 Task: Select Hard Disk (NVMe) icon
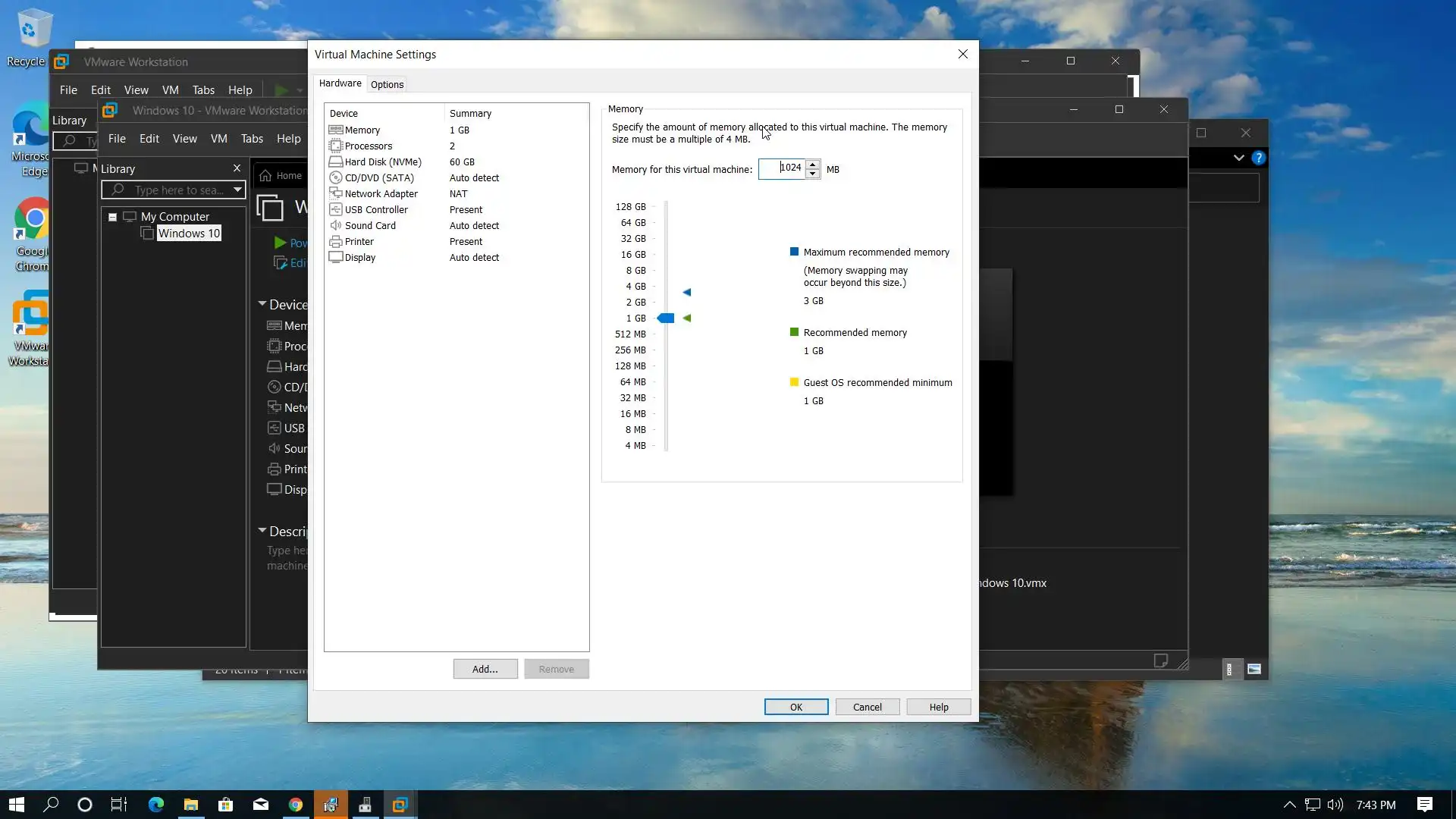[335, 162]
